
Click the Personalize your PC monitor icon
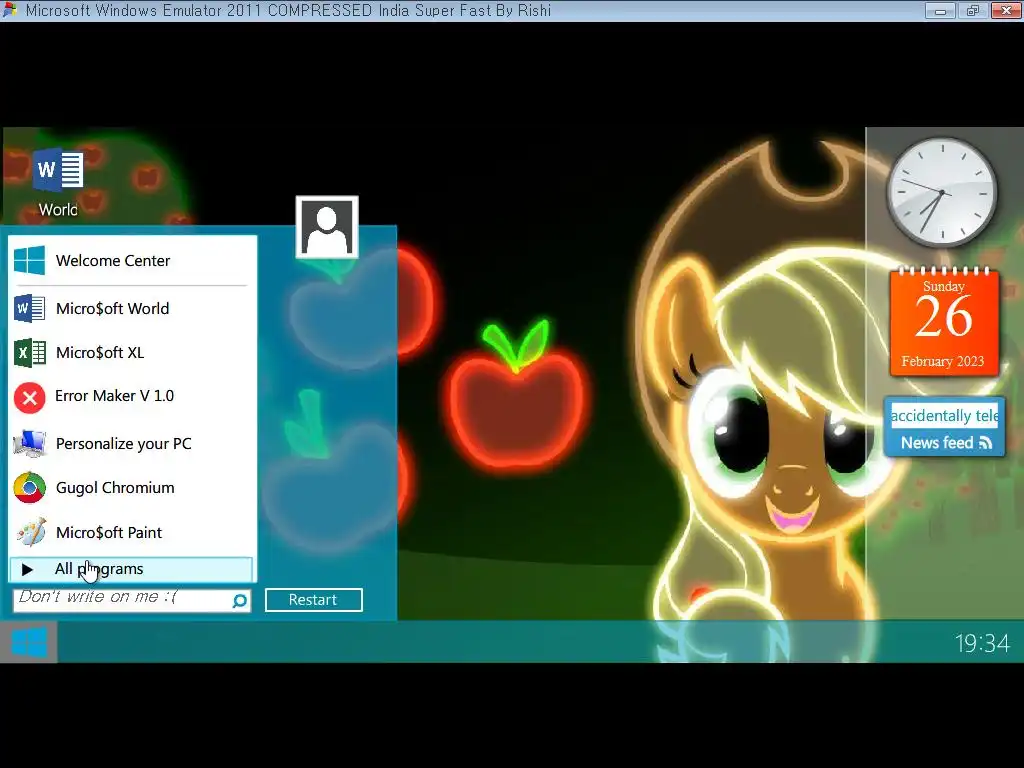click(29, 443)
